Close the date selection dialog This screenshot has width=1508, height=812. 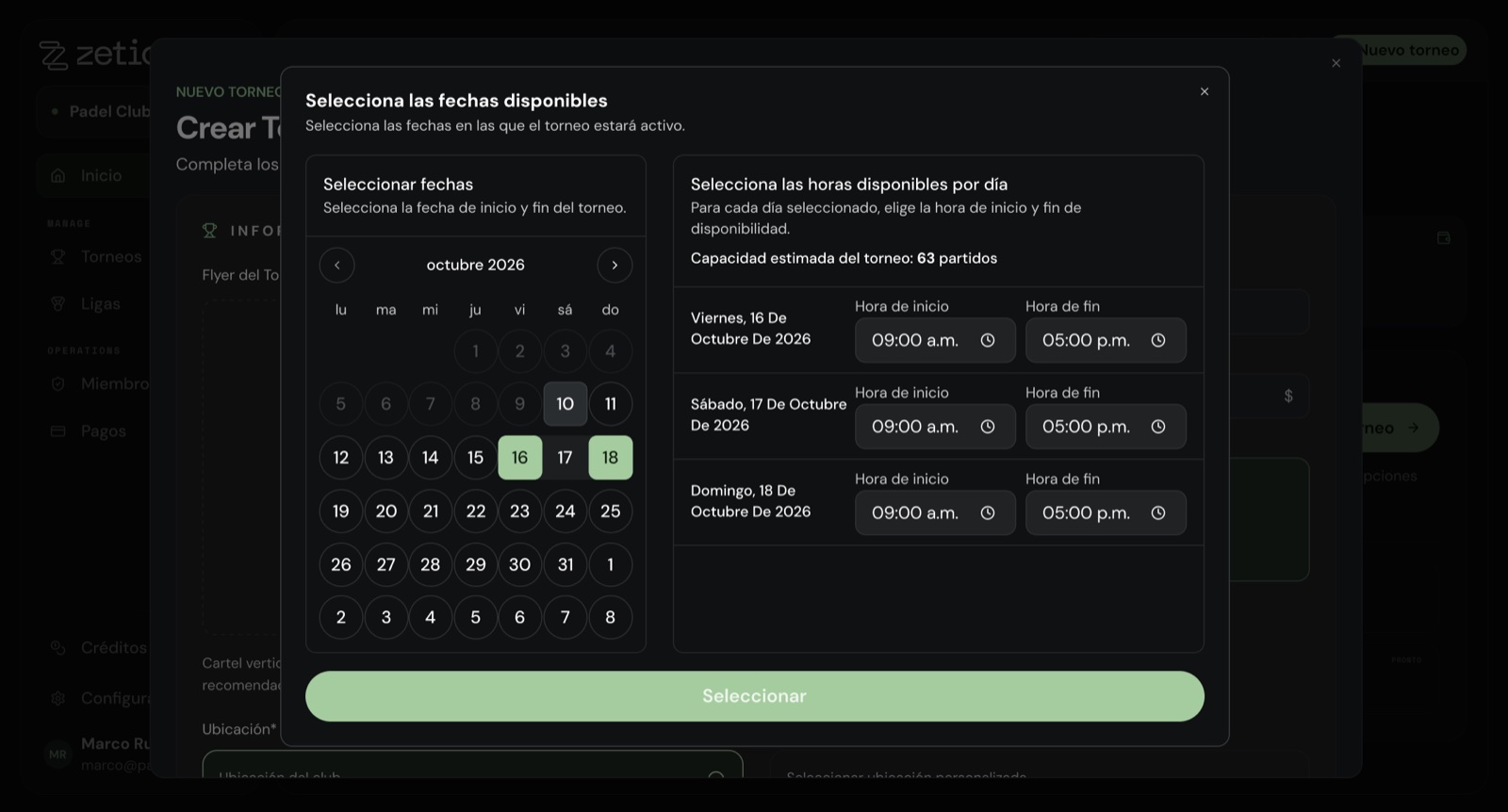click(x=1205, y=91)
